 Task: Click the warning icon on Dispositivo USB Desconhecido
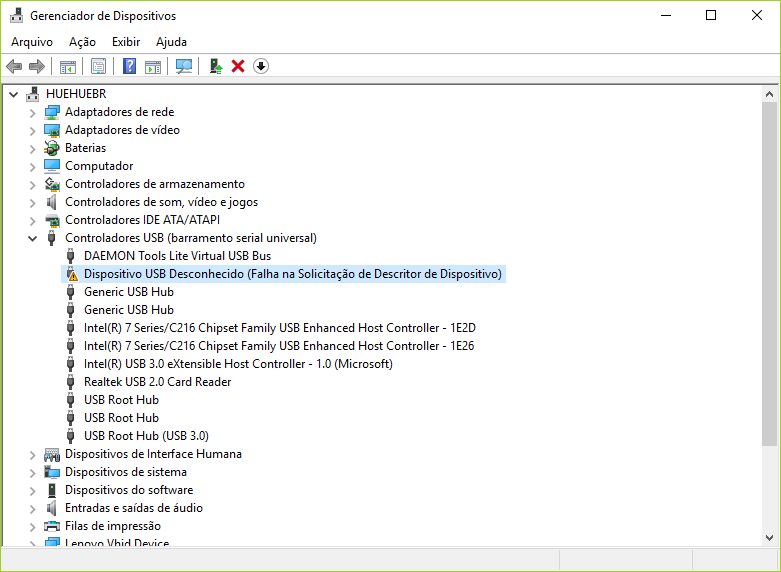click(x=72, y=274)
